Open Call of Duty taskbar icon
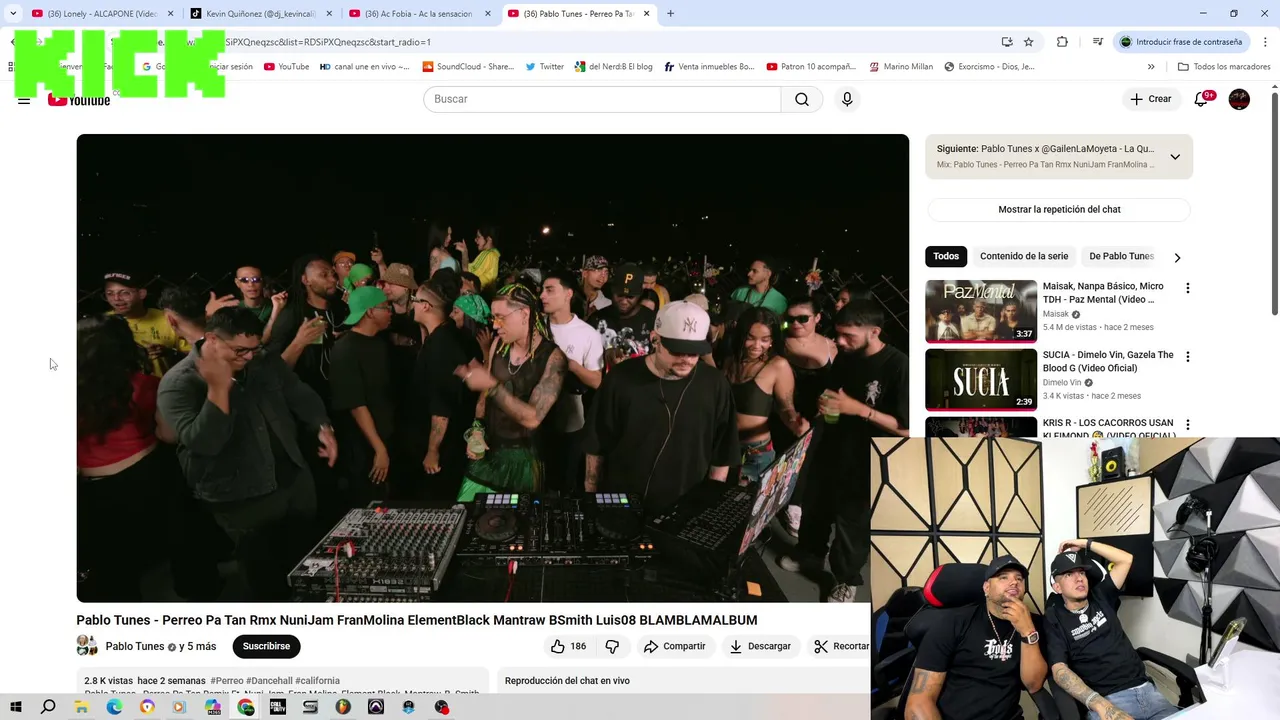1280x720 pixels. [278, 707]
